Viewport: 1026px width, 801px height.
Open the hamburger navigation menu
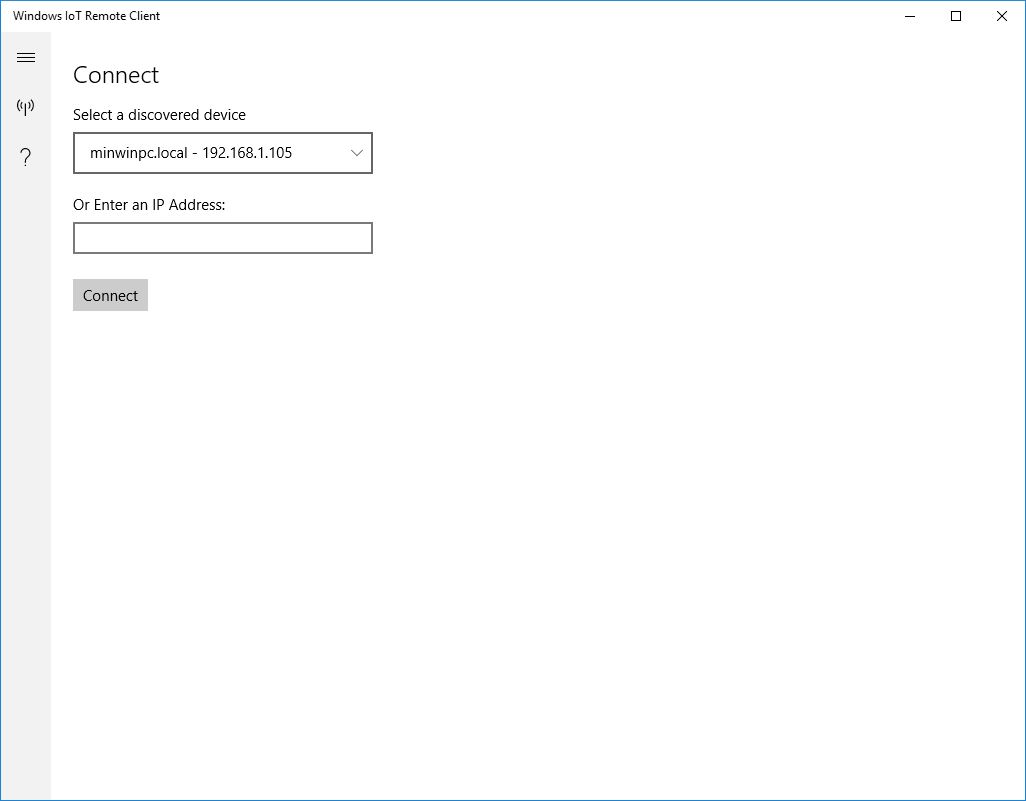pyautogui.click(x=26, y=58)
